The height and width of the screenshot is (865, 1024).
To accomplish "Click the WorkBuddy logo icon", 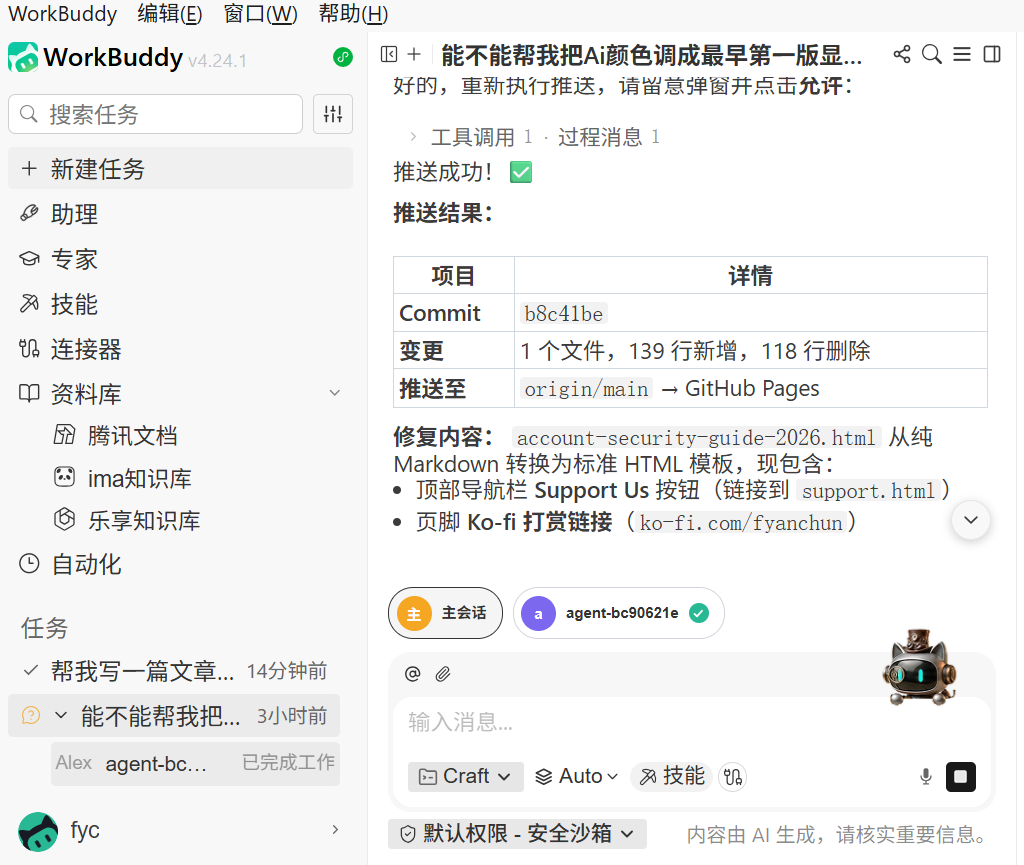I will [x=24, y=57].
